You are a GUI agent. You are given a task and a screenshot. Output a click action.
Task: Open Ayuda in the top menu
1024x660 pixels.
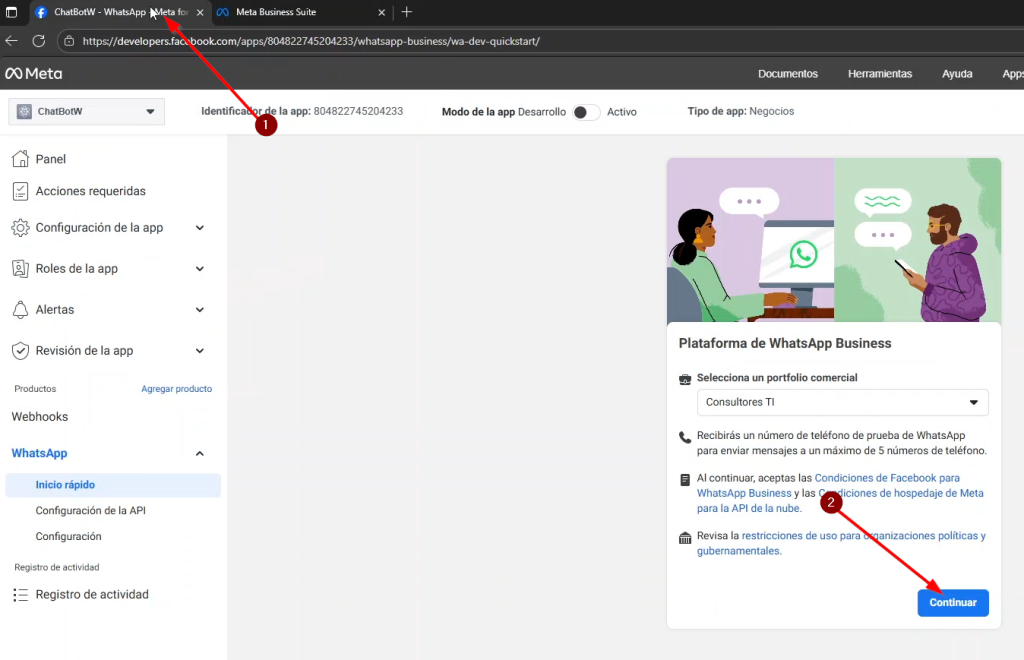click(957, 74)
